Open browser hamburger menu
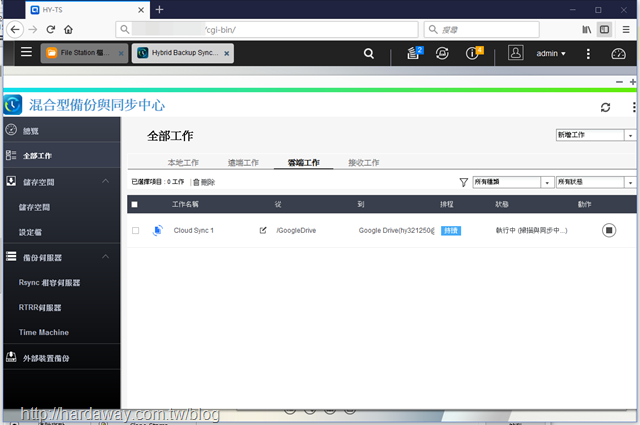 point(626,29)
